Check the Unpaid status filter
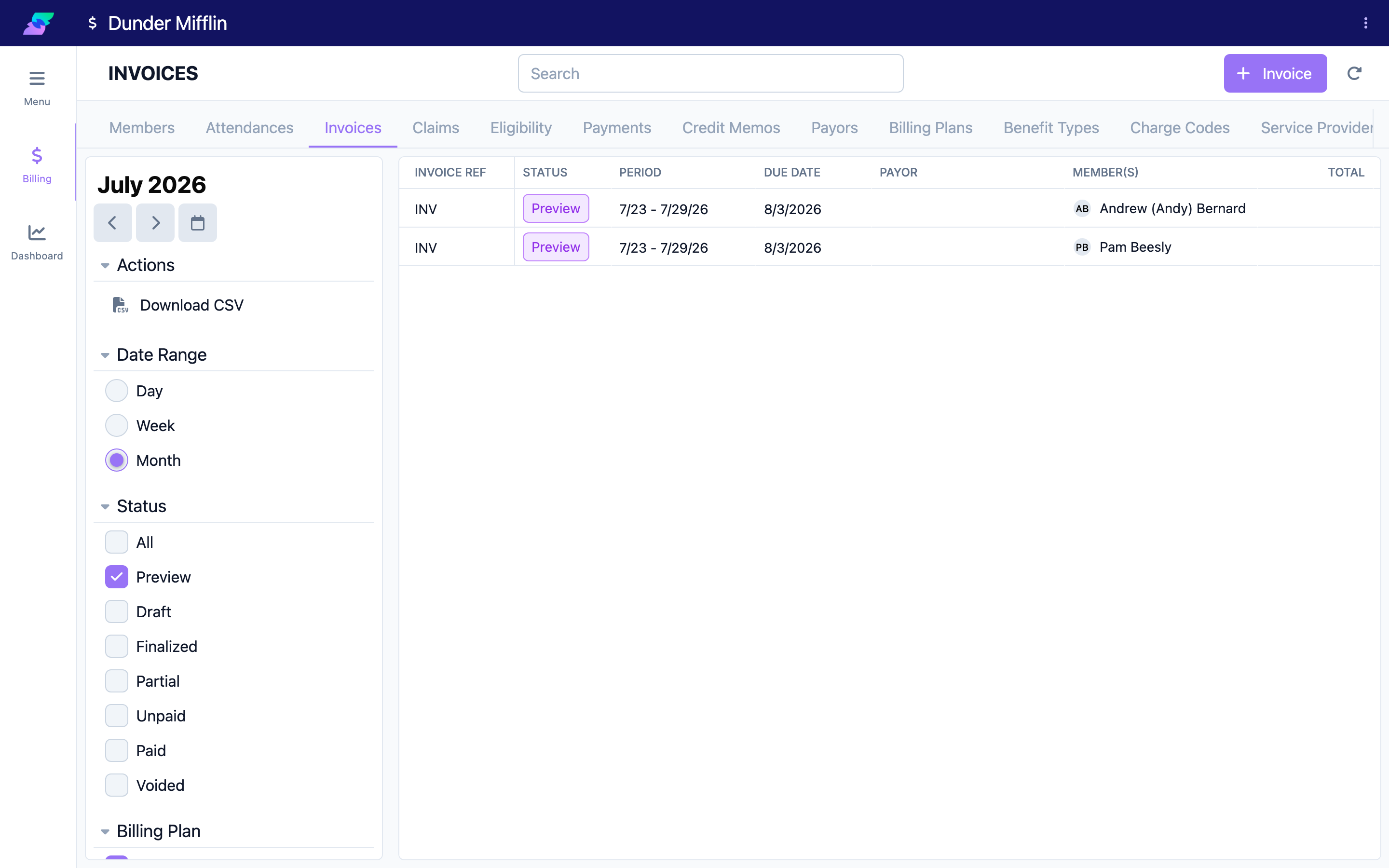 coord(117,716)
